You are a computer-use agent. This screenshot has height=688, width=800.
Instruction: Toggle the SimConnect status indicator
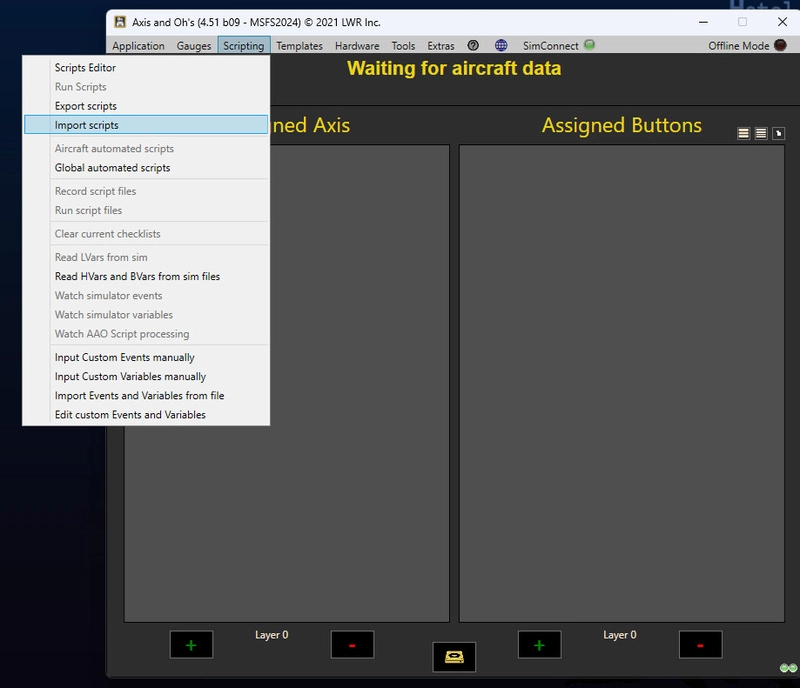pyautogui.click(x=588, y=46)
